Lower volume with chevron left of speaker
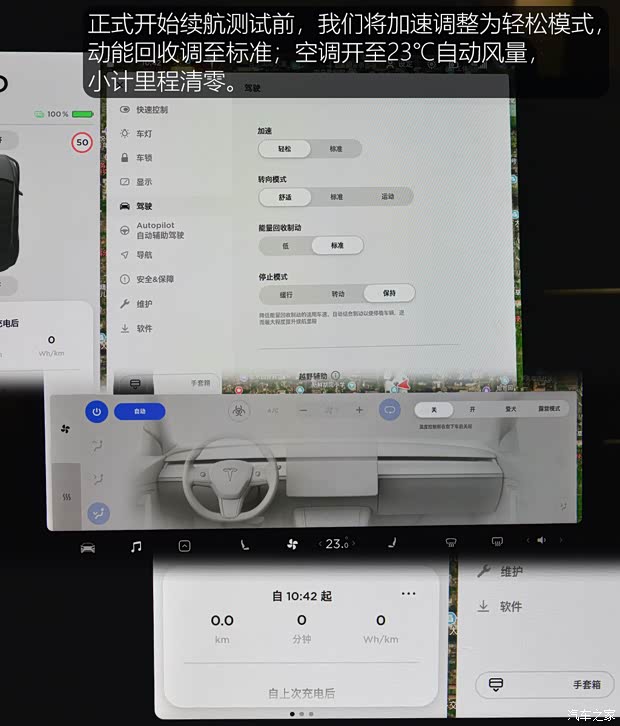 pyautogui.click(x=527, y=540)
